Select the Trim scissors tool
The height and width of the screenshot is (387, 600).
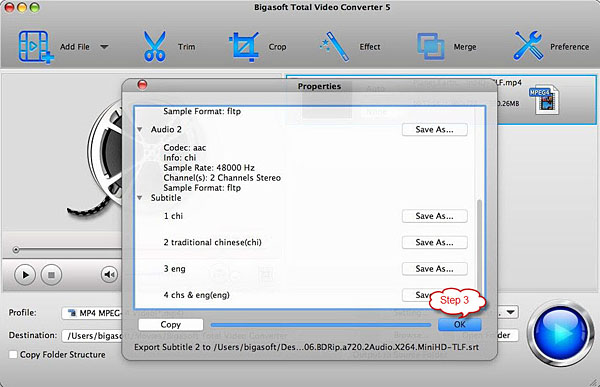coord(155,46)
